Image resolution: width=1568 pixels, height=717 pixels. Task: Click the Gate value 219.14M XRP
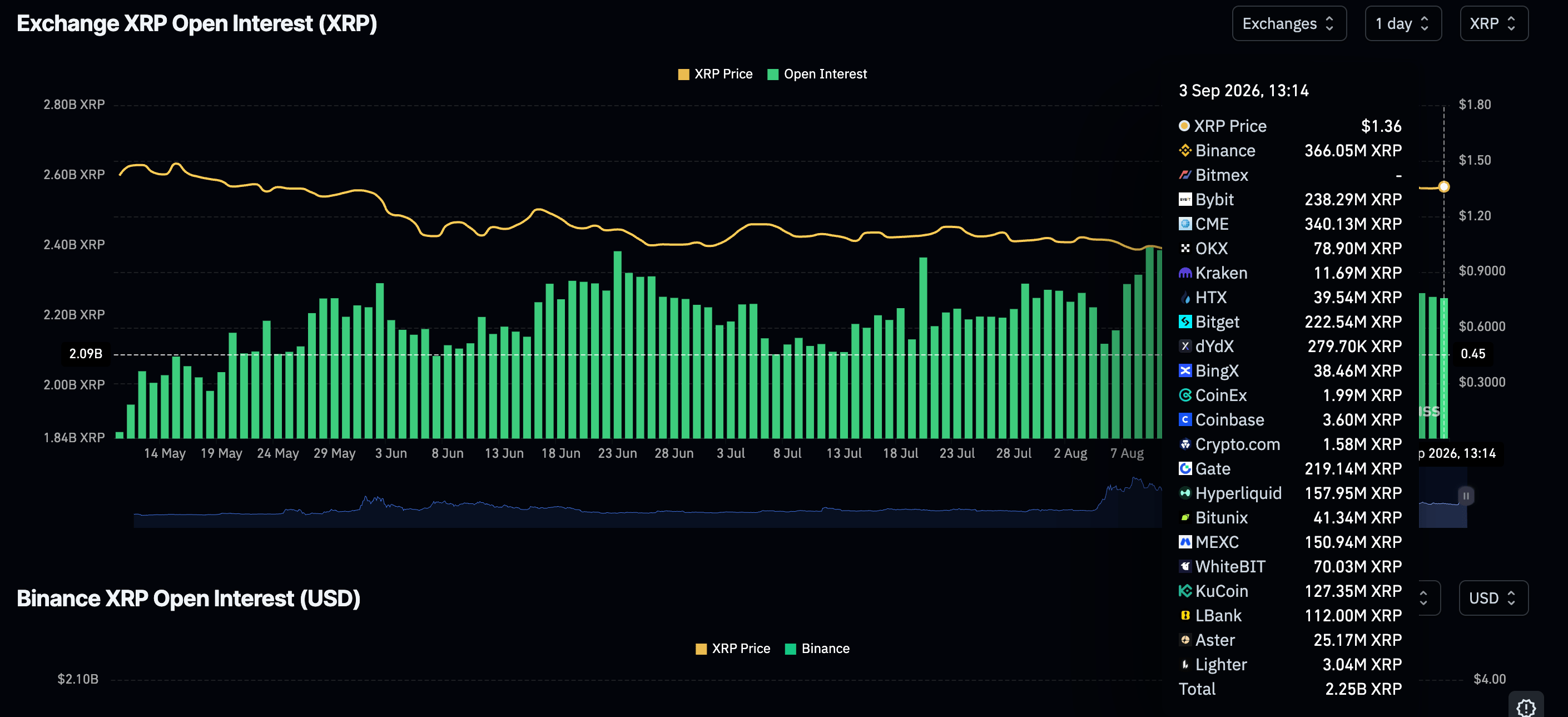click(x=1353, y=468)
